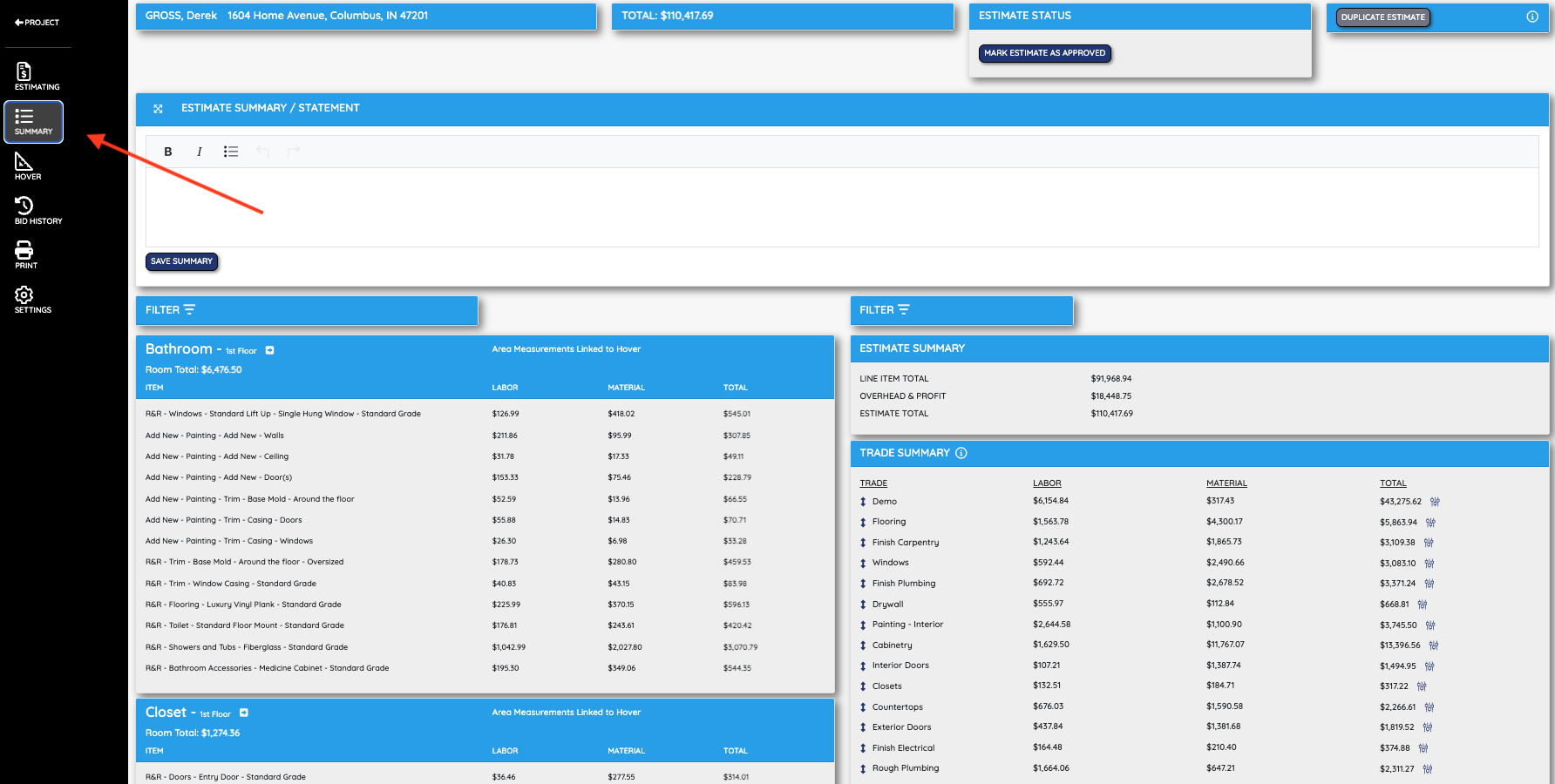Click the reorder arrows for Finish Plumbing

(863, 584)
